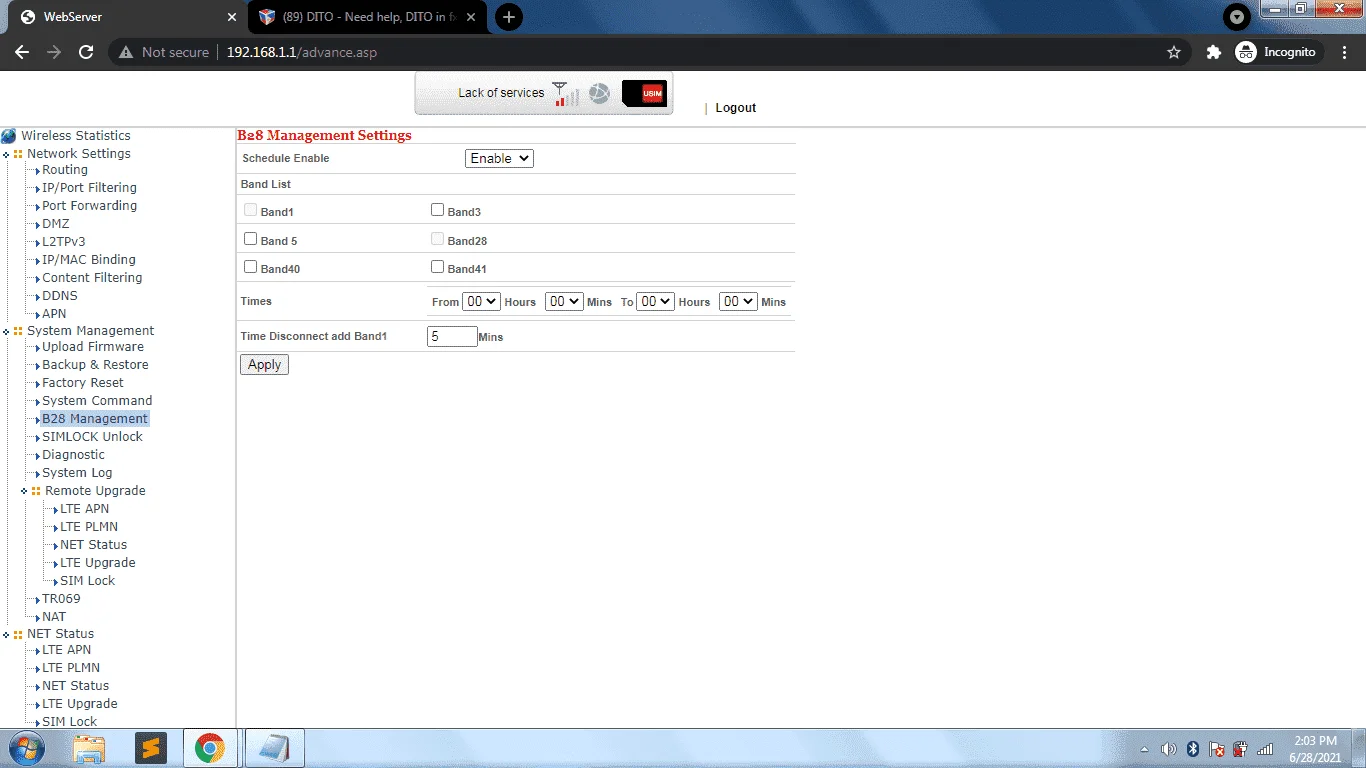Open System Command page
Screen dimensions: 1366x768
point(97,401)
